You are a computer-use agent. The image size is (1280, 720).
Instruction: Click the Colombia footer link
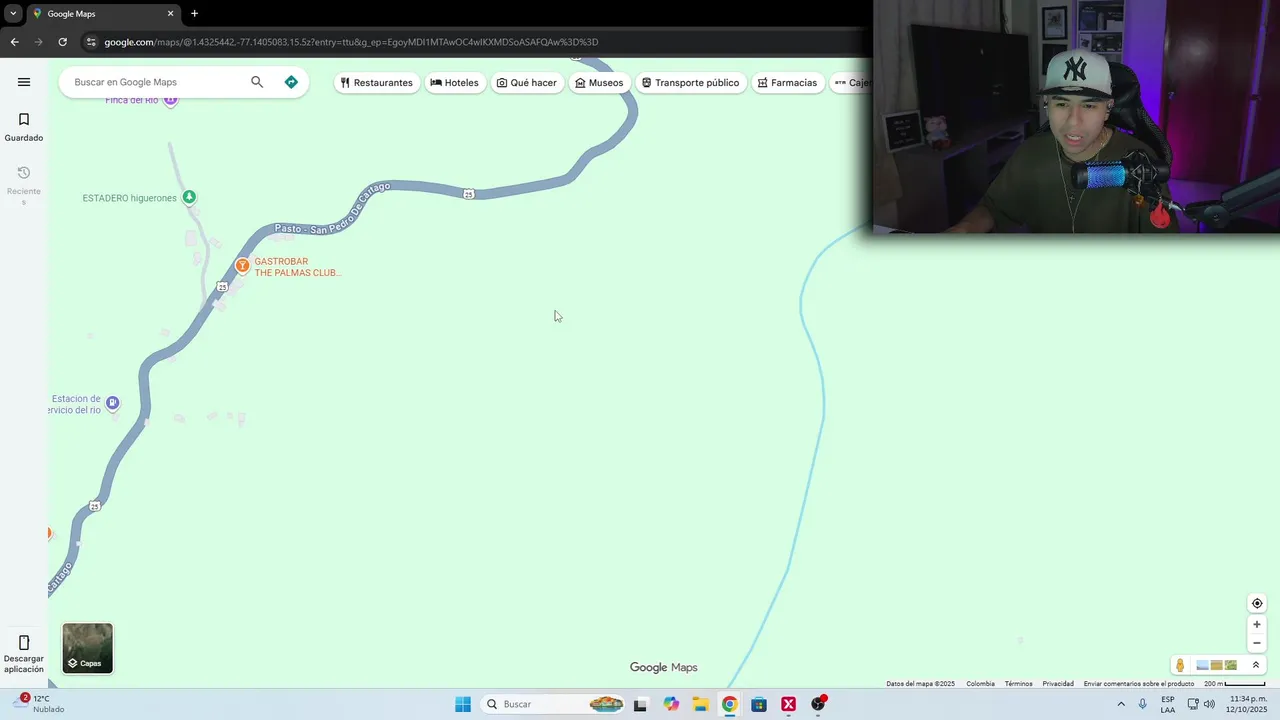[x=980, y=684]
